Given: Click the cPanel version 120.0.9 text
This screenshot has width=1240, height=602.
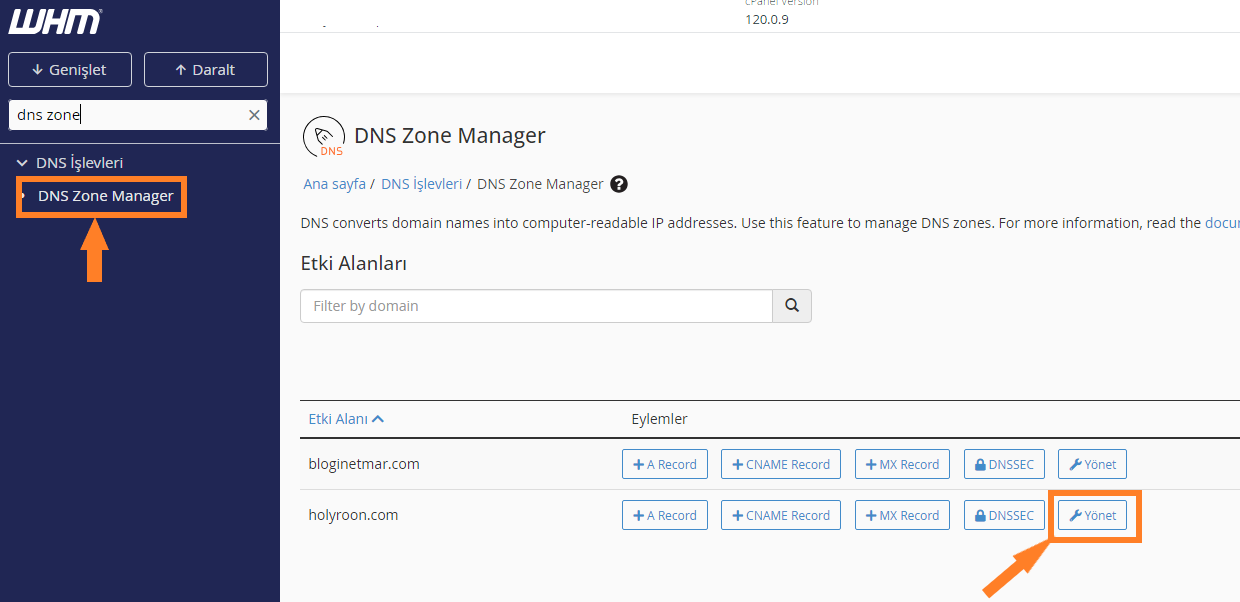Looking at the screenshot, I should 767,19.
